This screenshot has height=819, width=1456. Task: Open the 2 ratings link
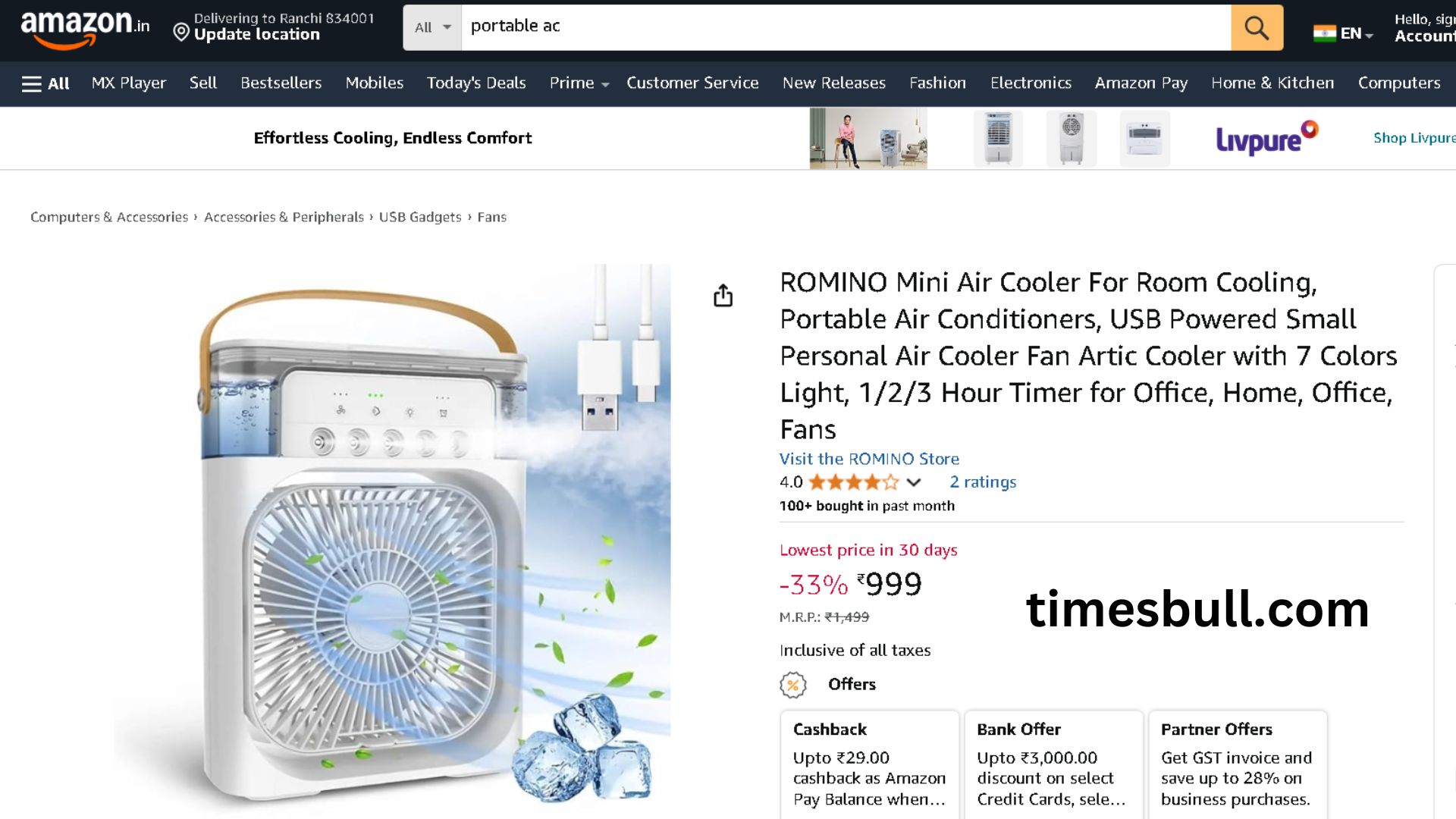click(983, 482)
